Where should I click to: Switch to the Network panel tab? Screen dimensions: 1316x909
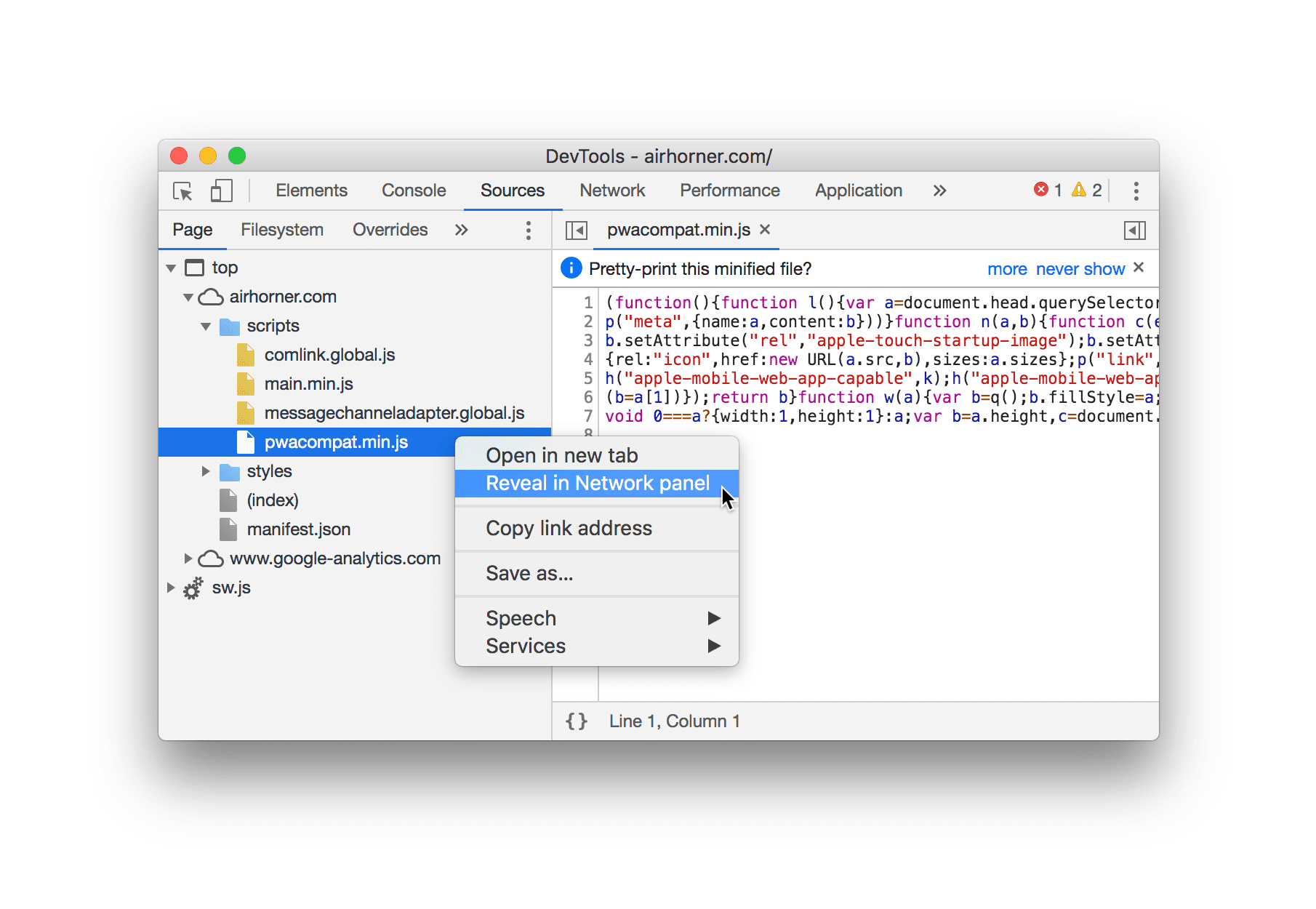[612, 191]
